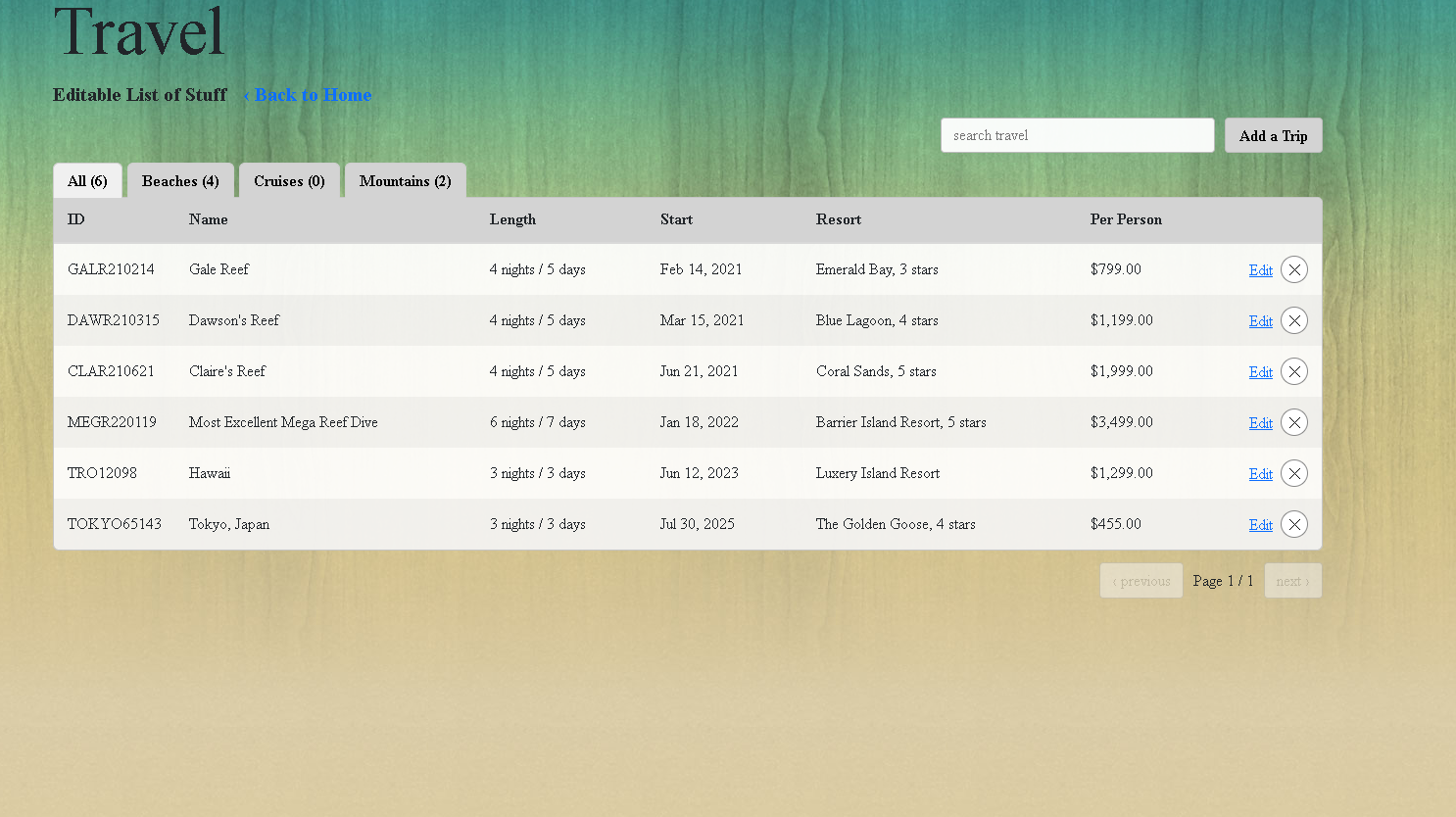Focus the search travel field

click(x=1077, y=135)
